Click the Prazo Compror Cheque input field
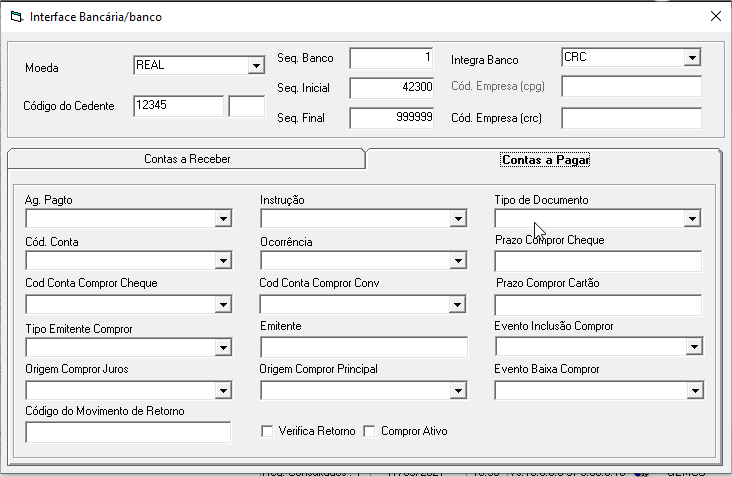Screen dimensions: 732x477 pyautogui.click(x=598, y=261)
